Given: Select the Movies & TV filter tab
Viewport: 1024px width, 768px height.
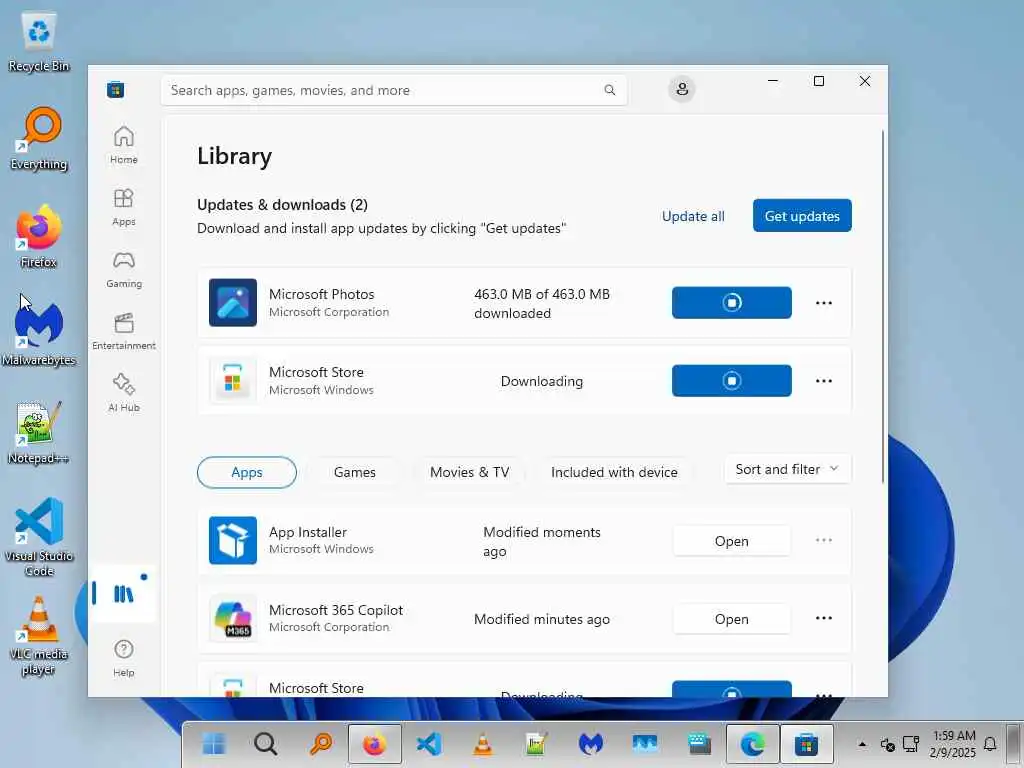Looking at the screenshot, I should point(470,472).
